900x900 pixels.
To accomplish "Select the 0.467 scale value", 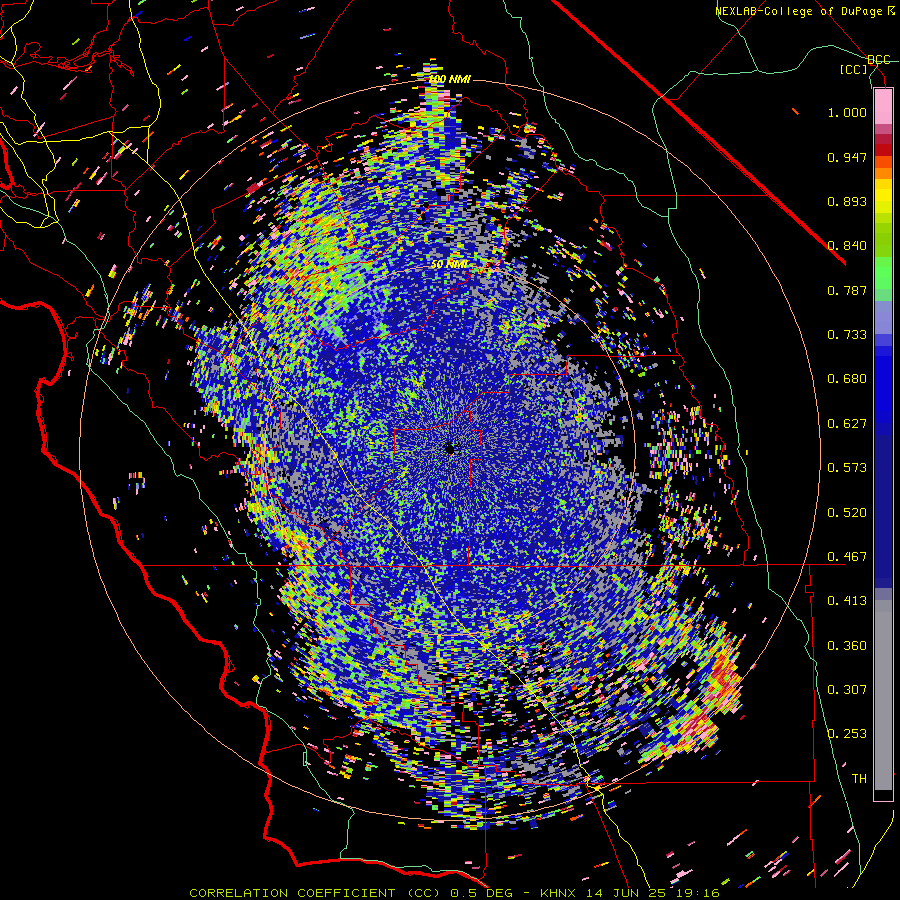I will point(847,557).
